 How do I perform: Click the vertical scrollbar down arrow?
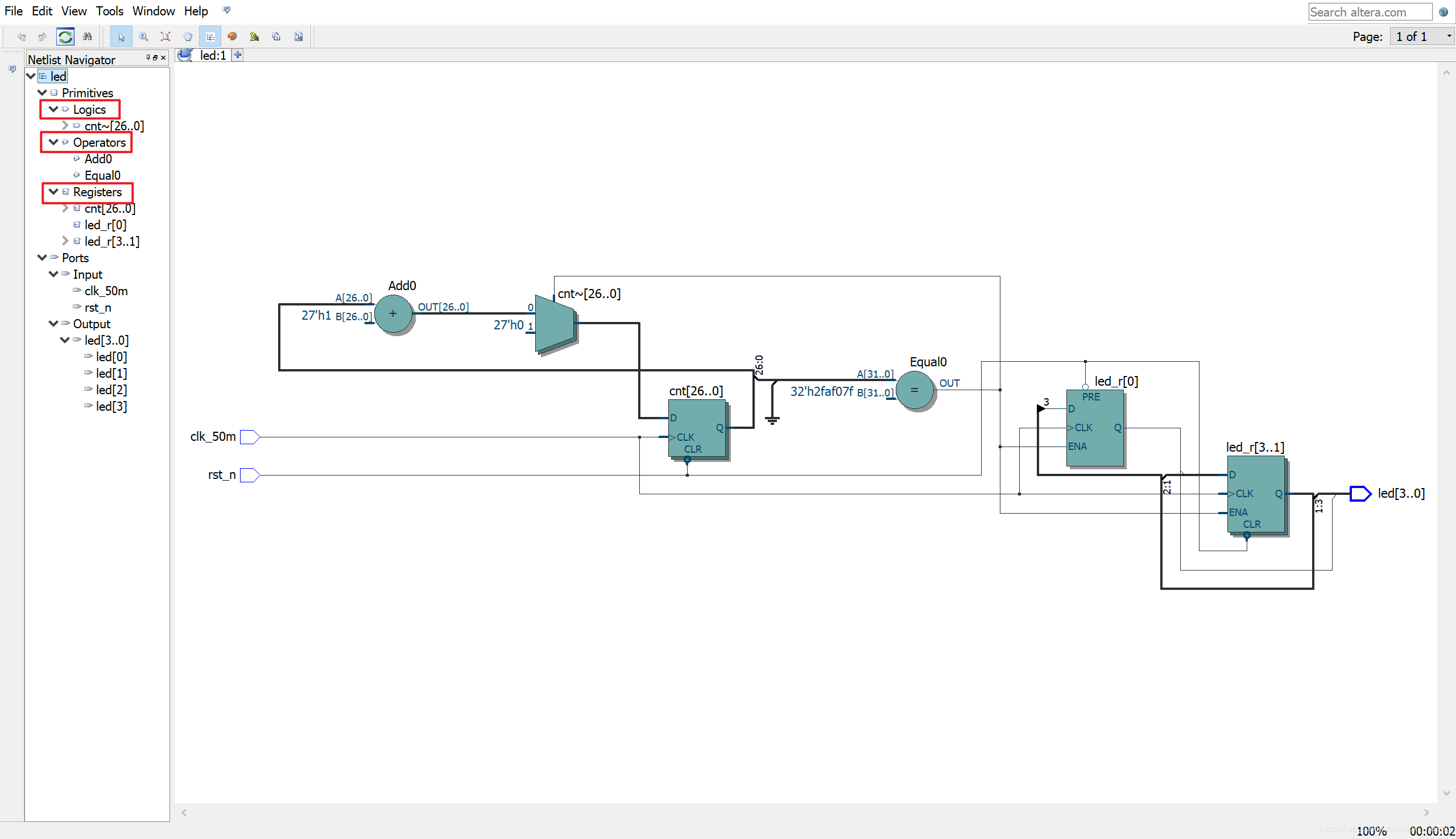1446,793
